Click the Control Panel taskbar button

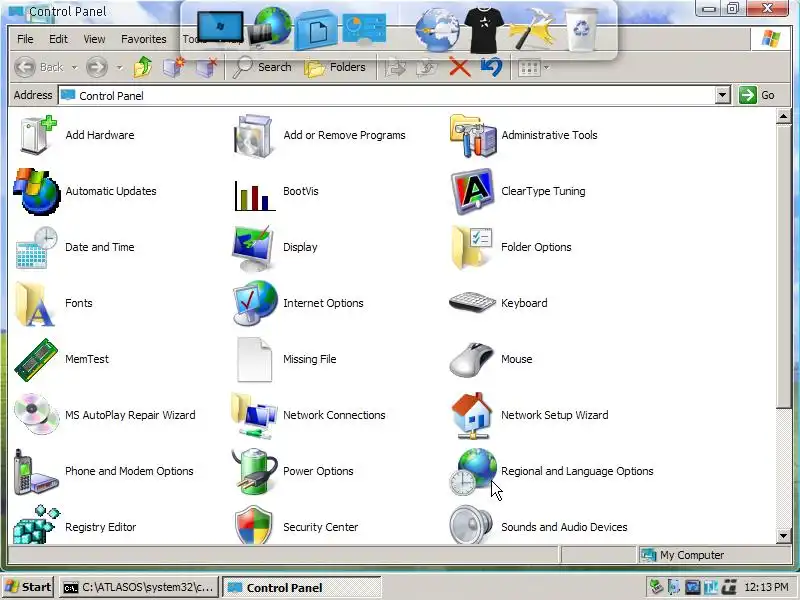point(302,587)
